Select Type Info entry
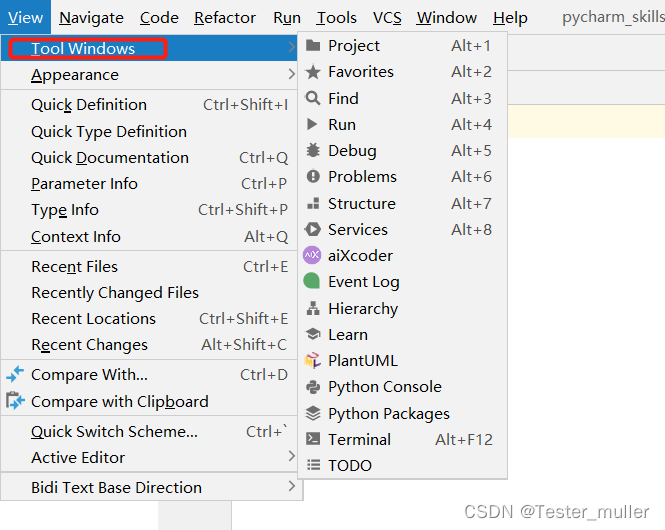The image size is (665, 530). 149,210
